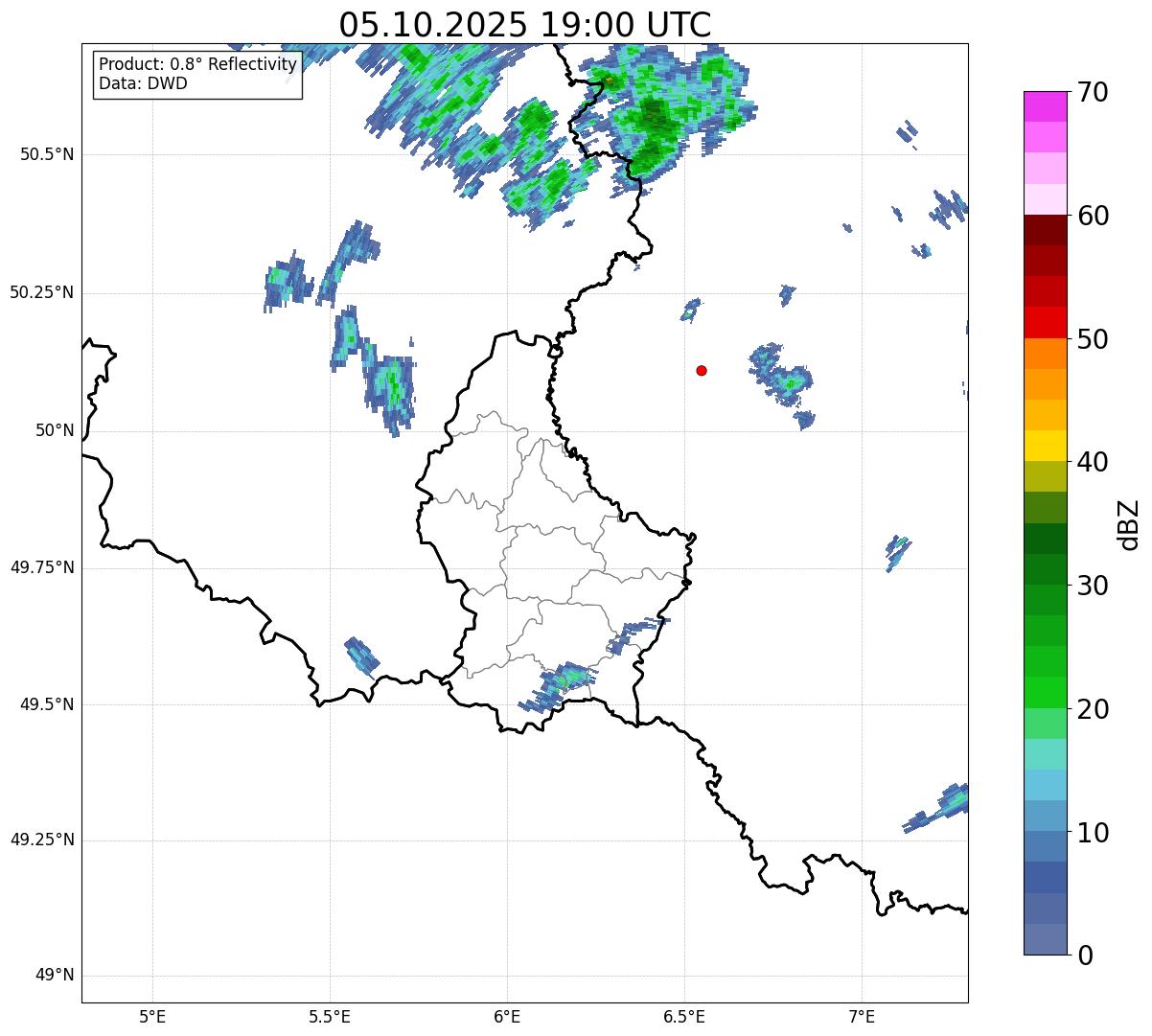Click the colorbar tick label 20

coord(1092,709)
